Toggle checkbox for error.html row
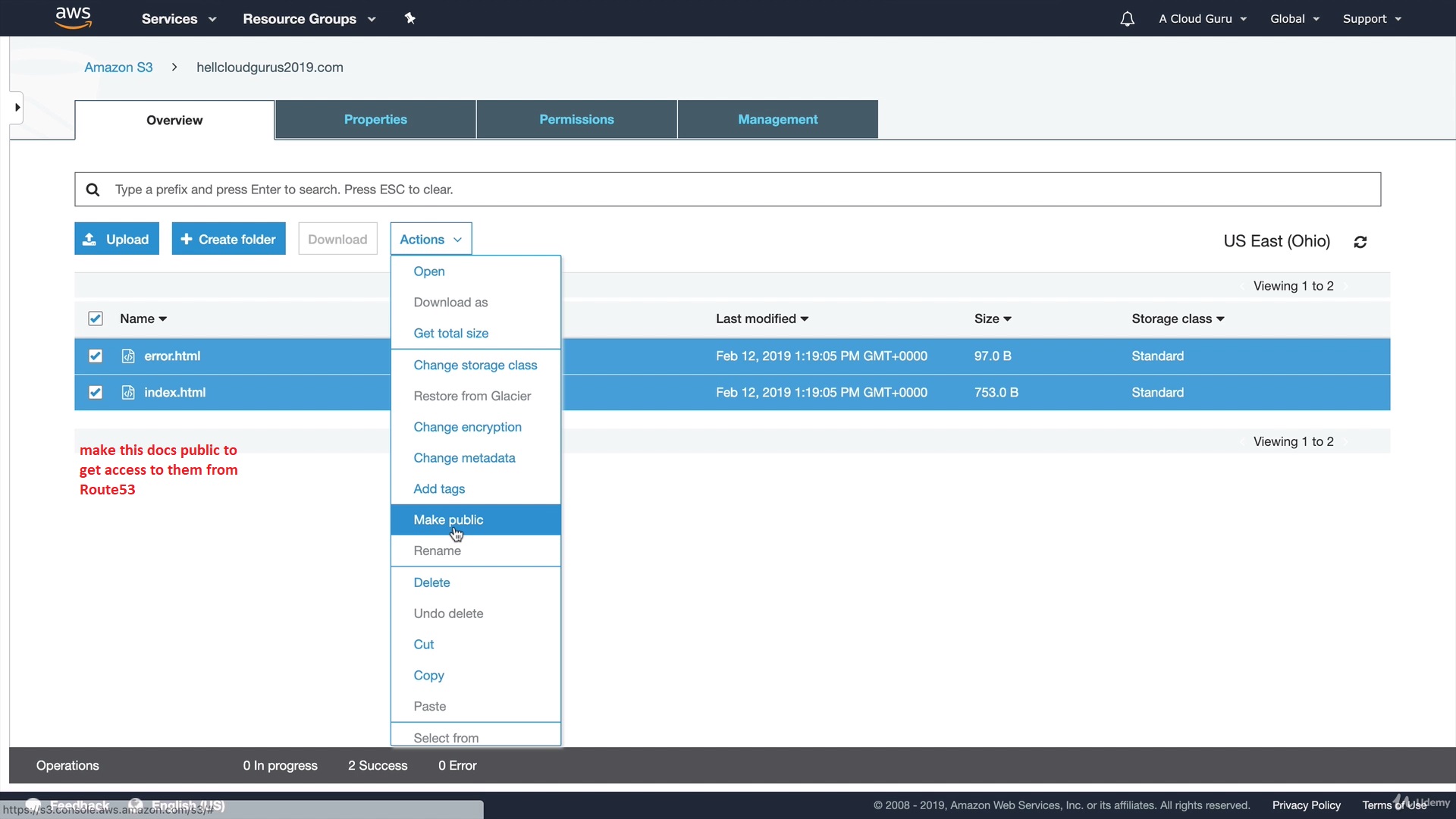Viewport: 1456px width, 819px height. click(96, 355)
